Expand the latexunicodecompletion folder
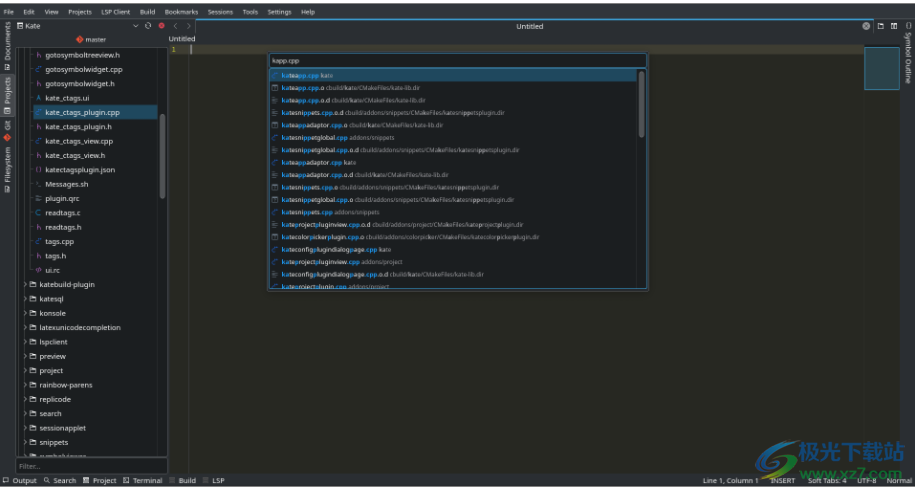This screenshot has width=915, height=490. point(25,327)
